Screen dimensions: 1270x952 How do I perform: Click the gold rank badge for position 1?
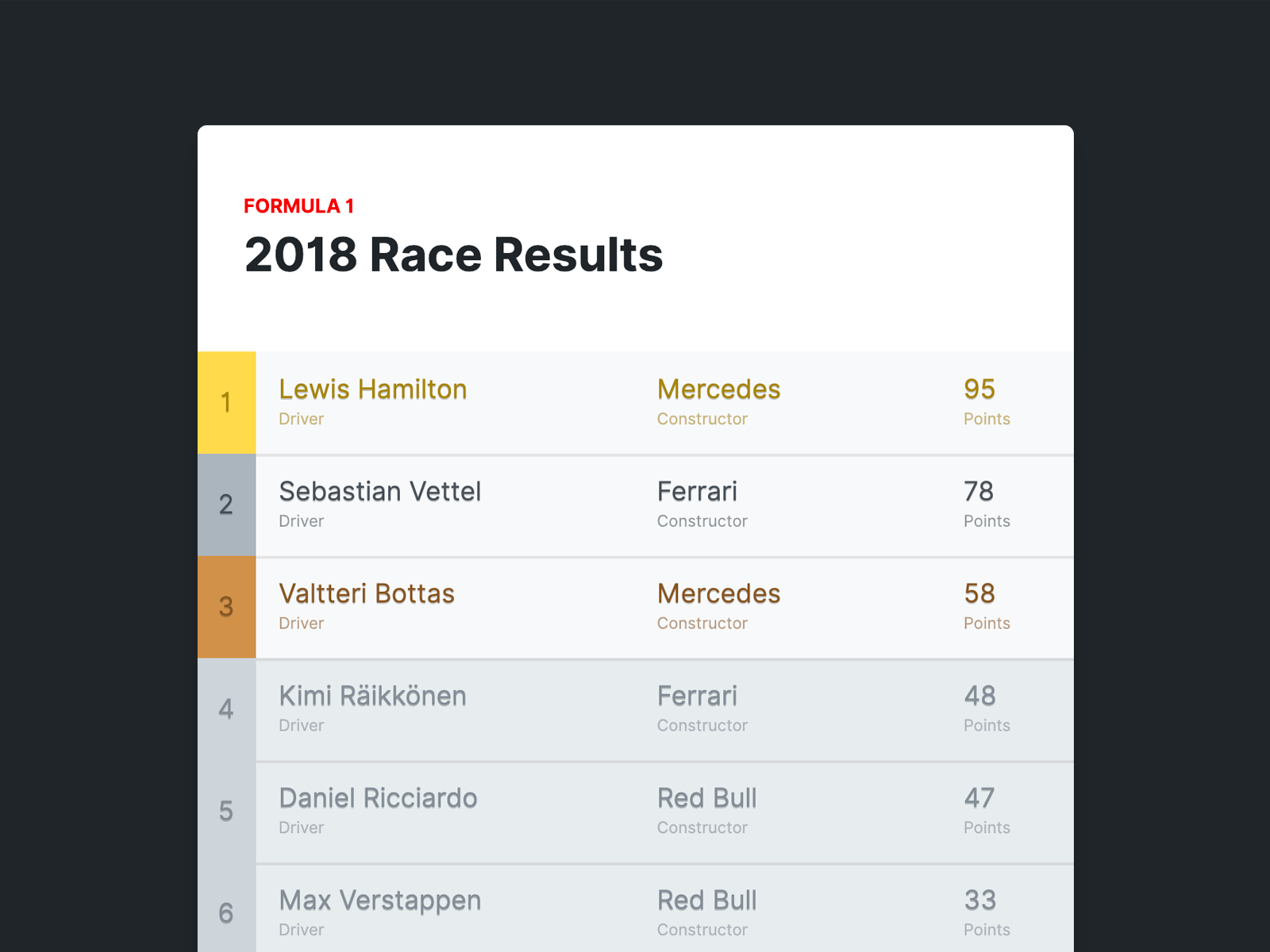tap(227, 403)
